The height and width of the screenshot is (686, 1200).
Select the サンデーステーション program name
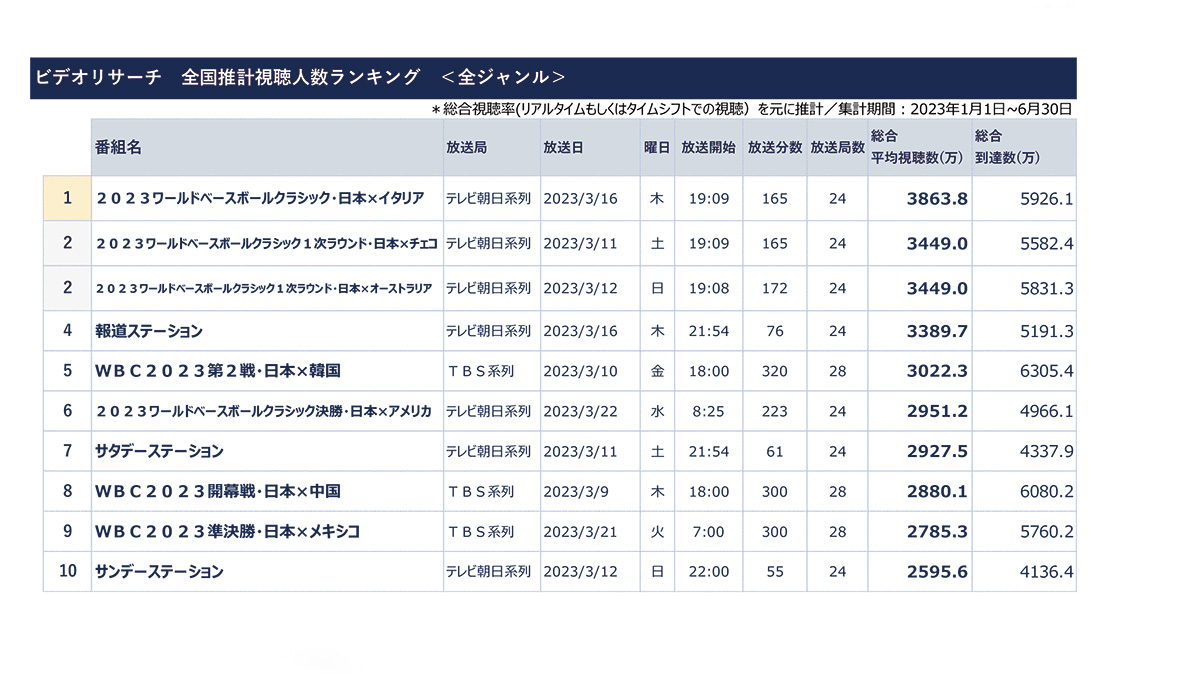click(x=159, y=572)
